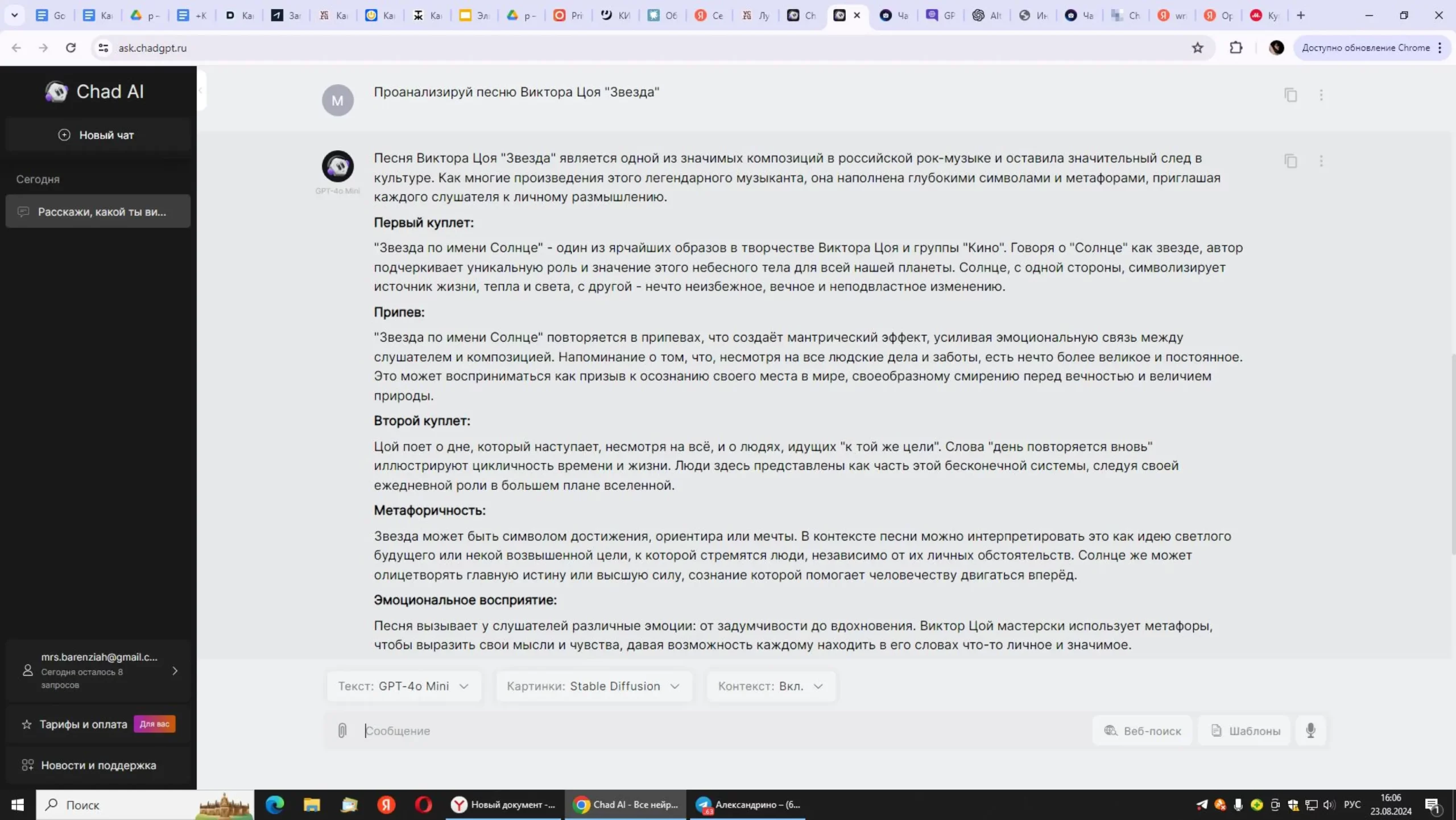Click the microphone voice input icon
The image size is (1456, 820).
coord(1310,731)
